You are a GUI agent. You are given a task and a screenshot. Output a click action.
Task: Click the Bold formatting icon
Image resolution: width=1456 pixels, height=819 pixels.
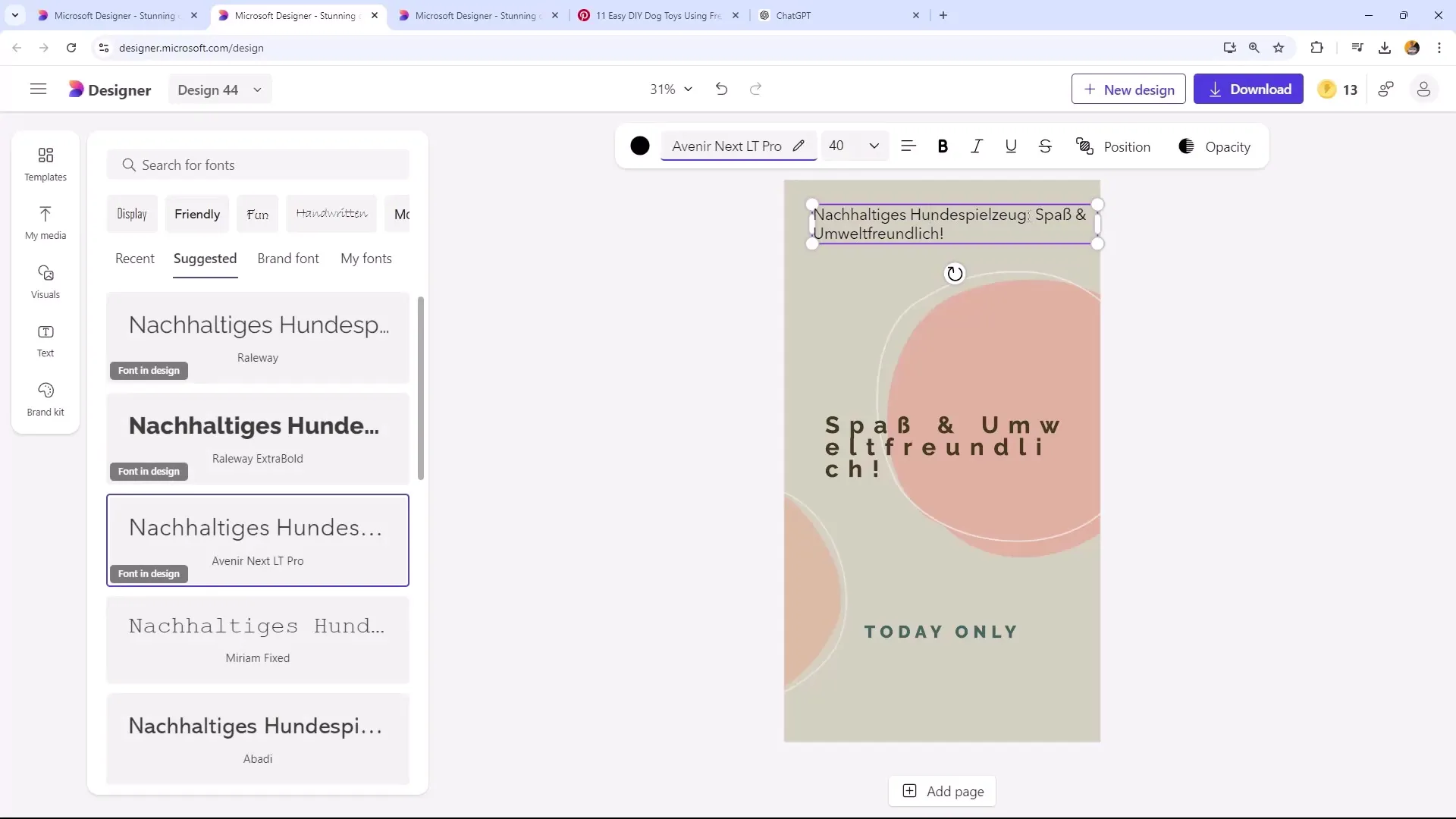943,147
